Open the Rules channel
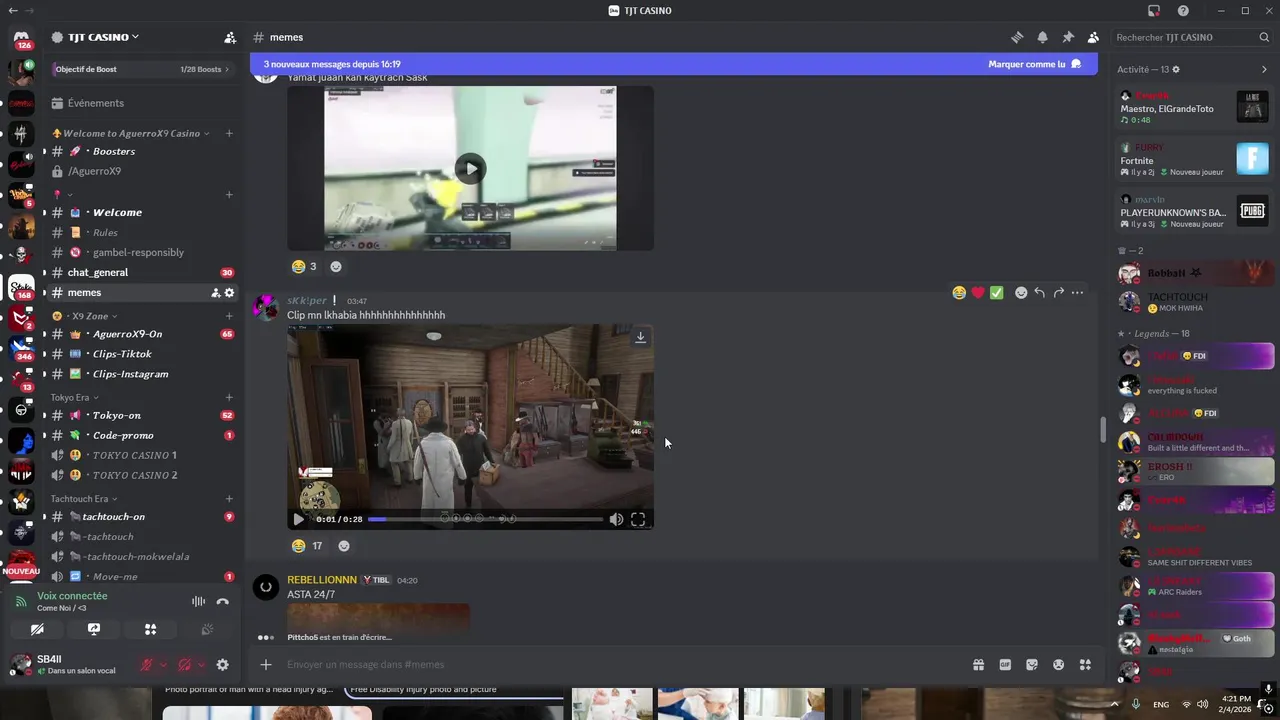 (144, 232)
